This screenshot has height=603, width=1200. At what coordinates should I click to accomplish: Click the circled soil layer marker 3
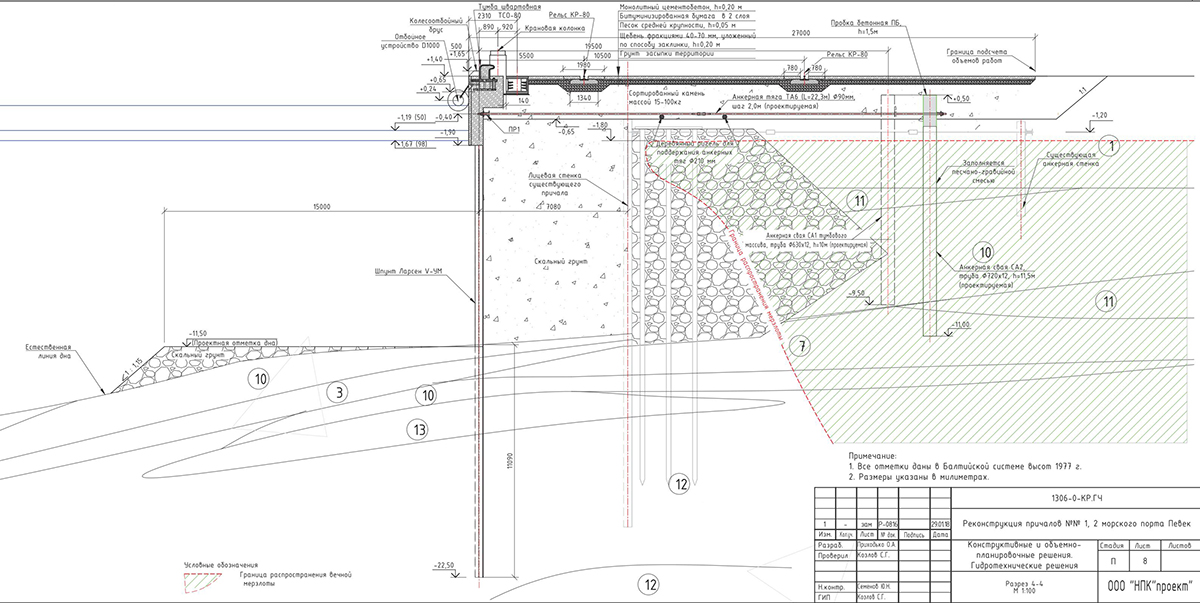coord(340,393)
